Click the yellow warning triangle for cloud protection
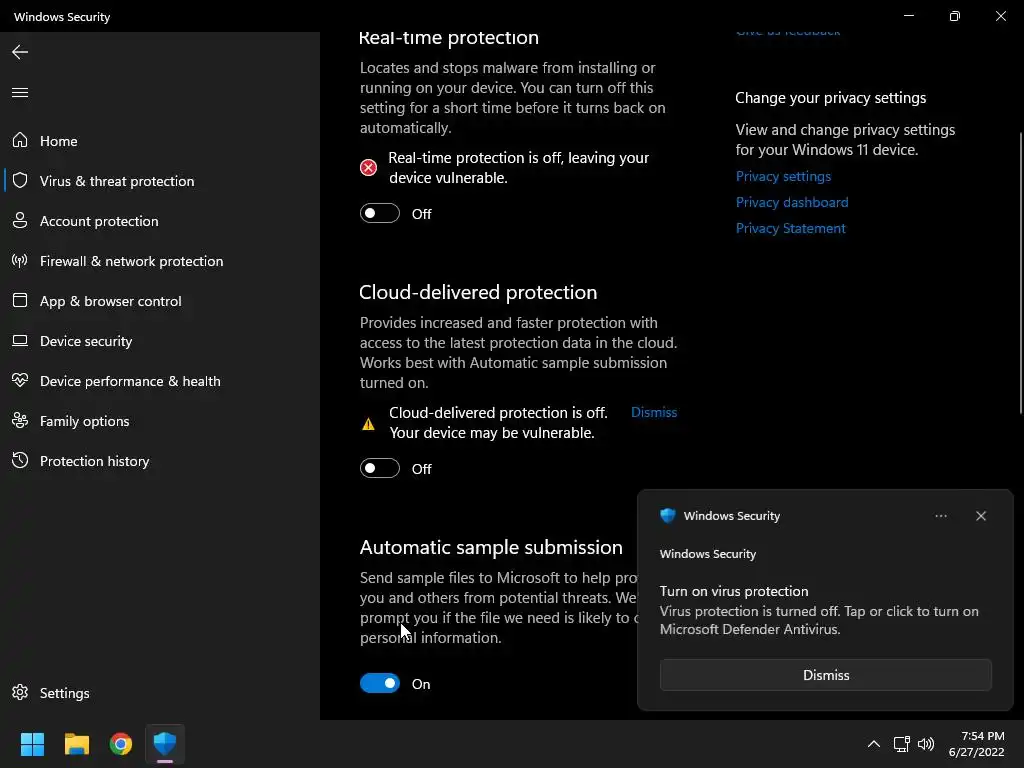The height and width of the screenshot is (768, 1024). (x=368, y=424)
